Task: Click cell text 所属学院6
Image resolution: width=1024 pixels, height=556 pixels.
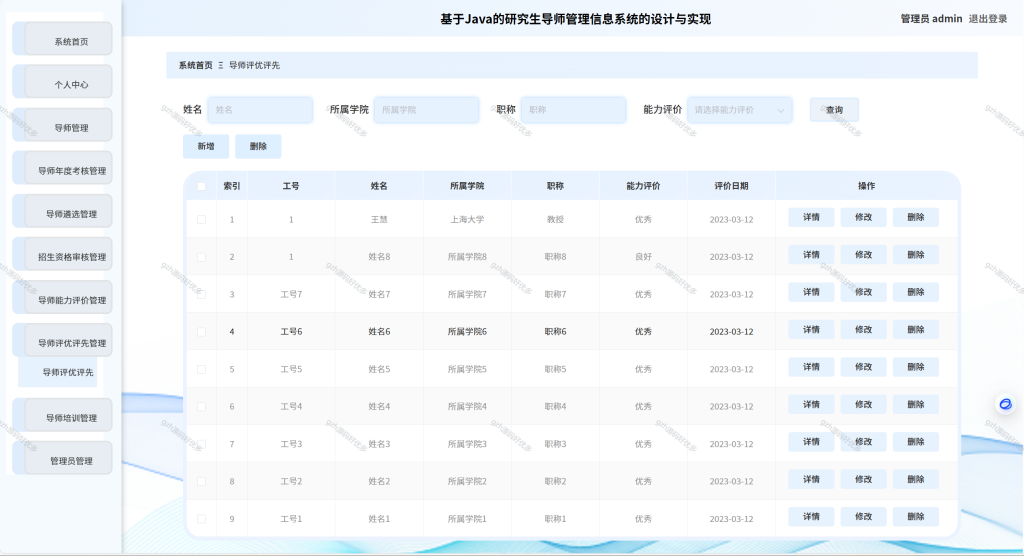Action: point(467,332)
